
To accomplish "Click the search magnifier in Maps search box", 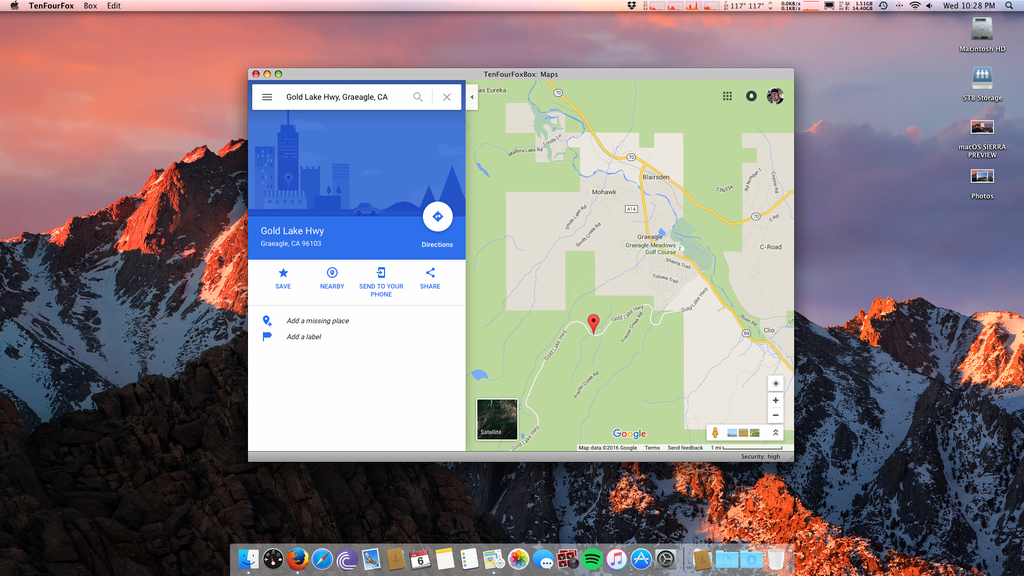I will pos(418,97).
